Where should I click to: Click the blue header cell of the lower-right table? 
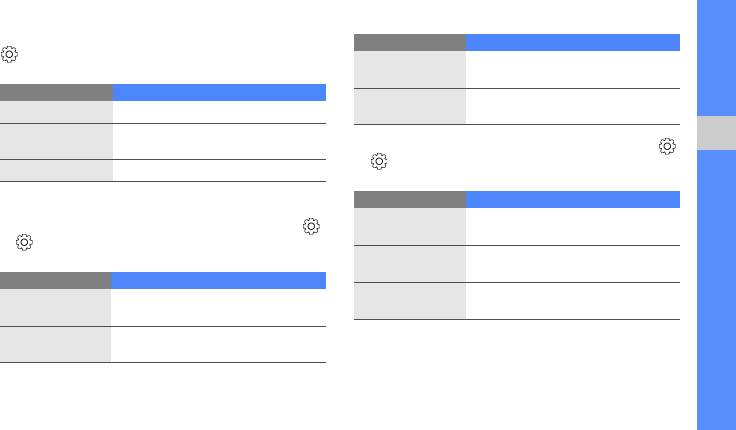[x=573, y=199]
